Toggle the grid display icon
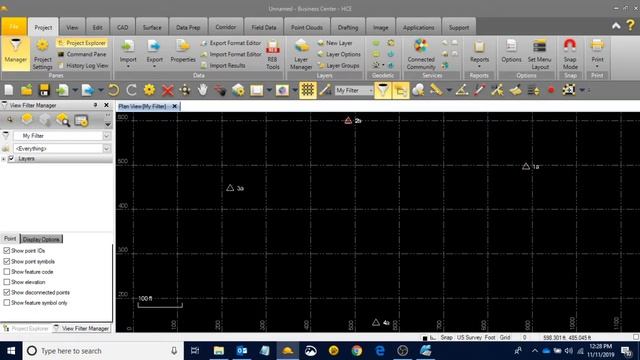 tap(308, 90)
